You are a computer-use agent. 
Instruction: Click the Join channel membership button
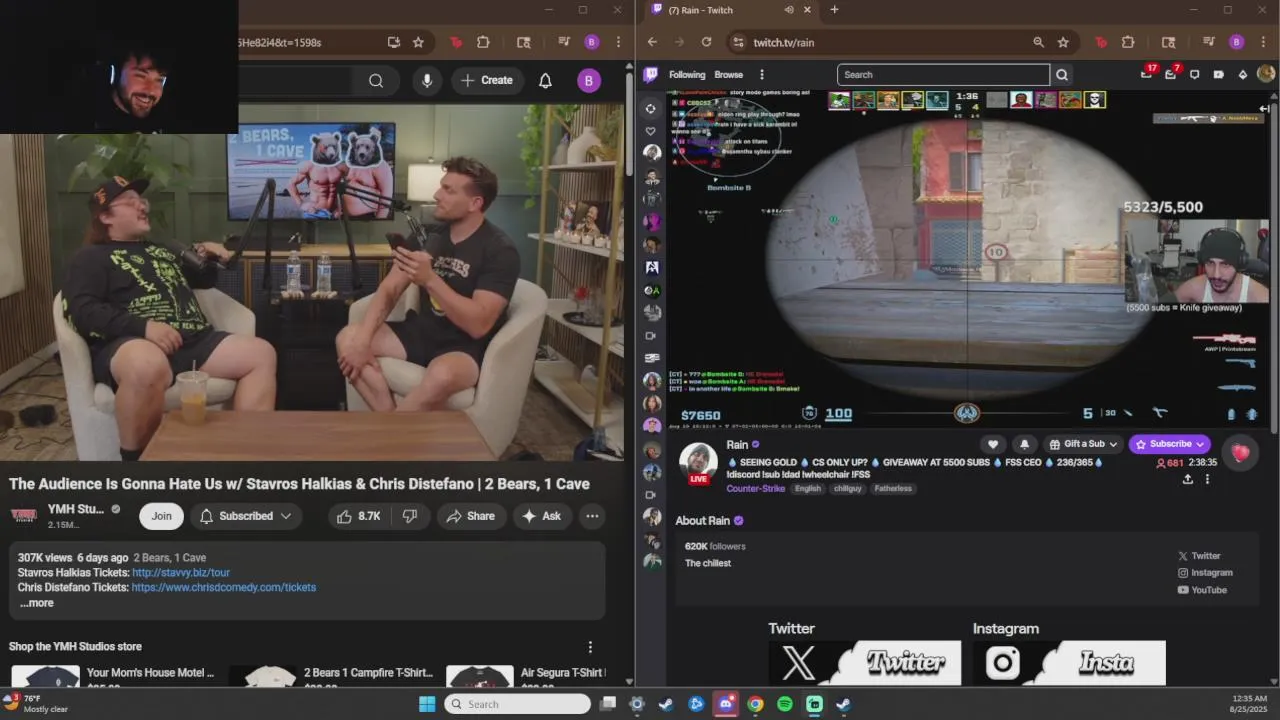161,516
